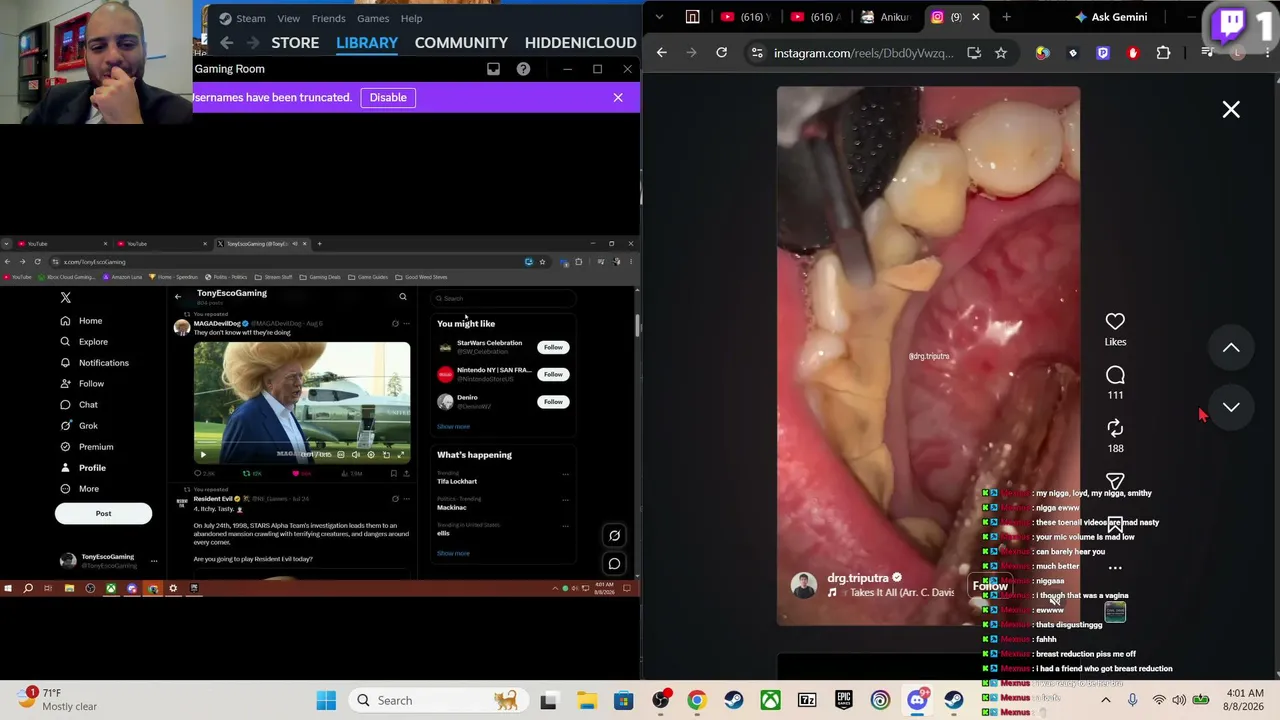Close the Instagram reel viewer with X
The image size is (1280, 720).
(1231, 109)
